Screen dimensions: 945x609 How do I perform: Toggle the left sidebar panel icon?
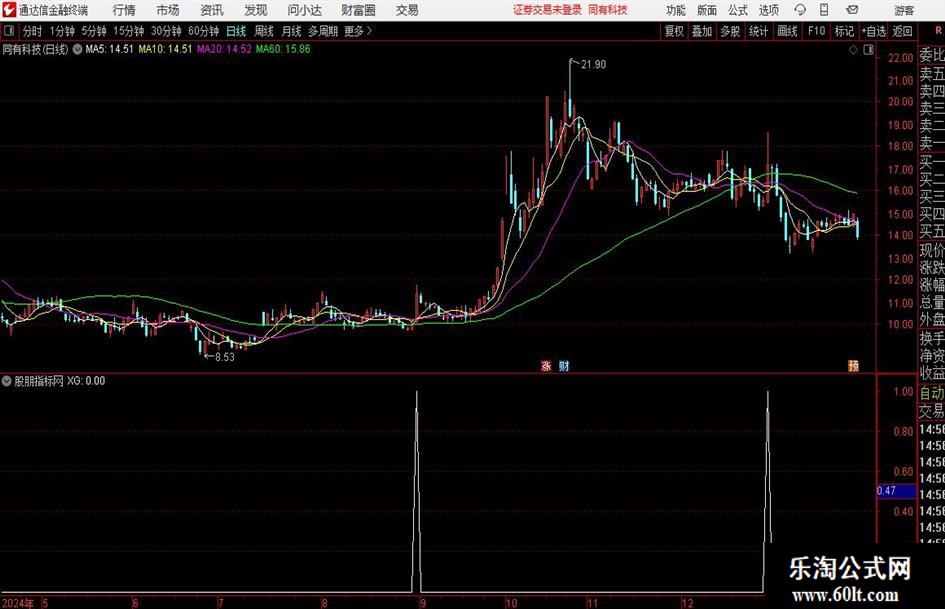tap(9, 31)
